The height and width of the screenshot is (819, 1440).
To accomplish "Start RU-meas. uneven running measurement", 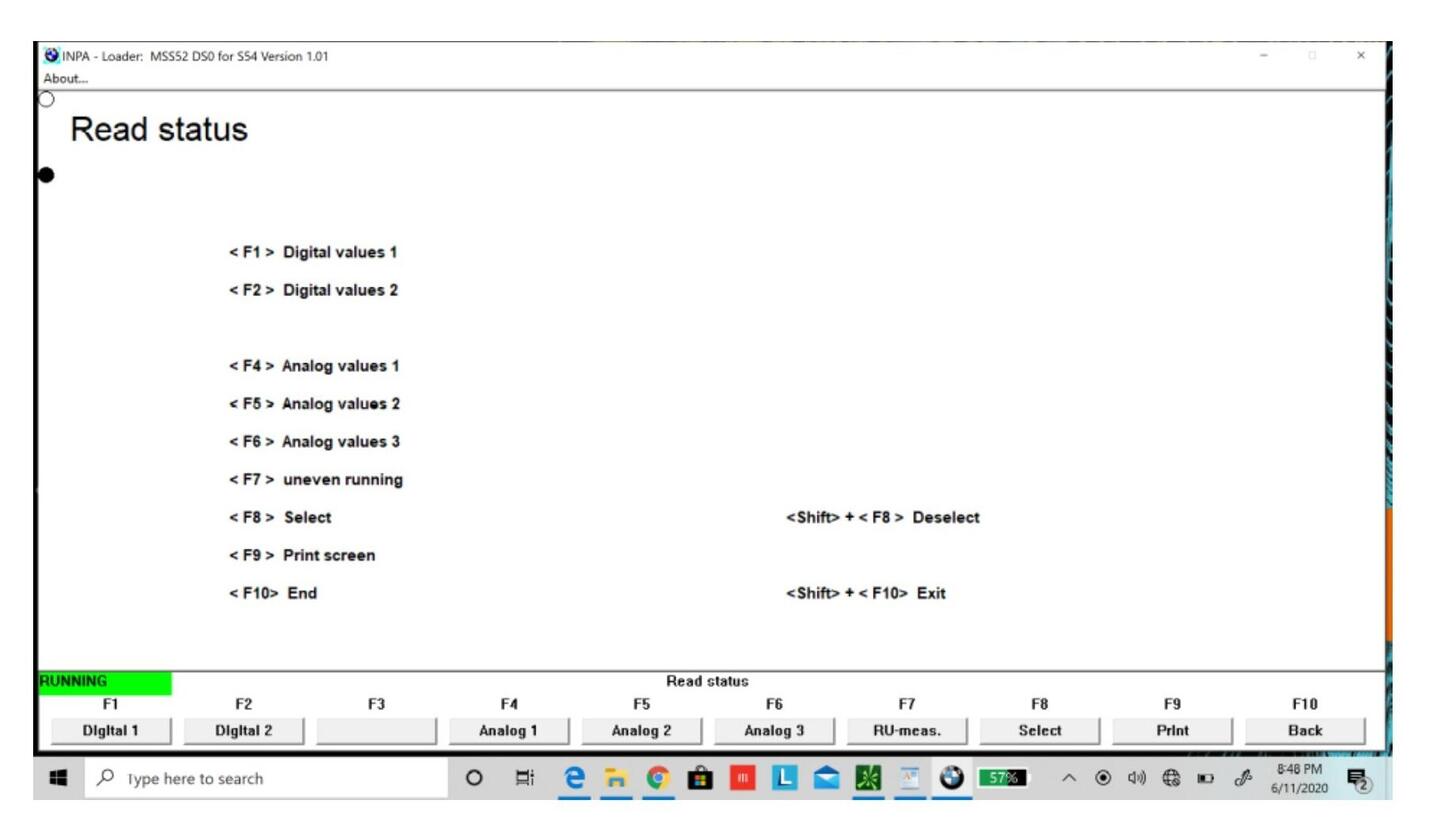I will [908, 731].
